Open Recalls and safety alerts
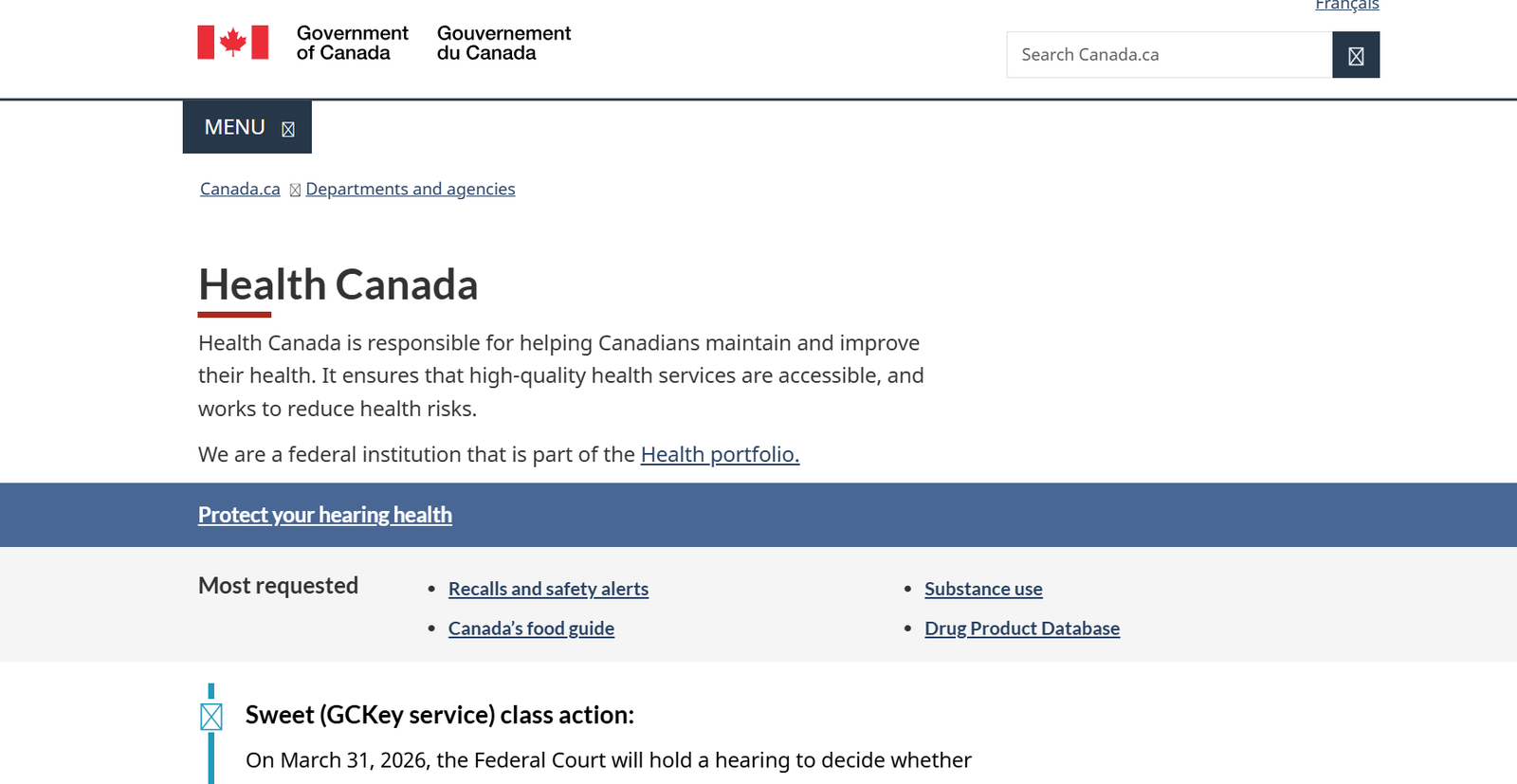Image resolution: width=1517 pixels, height=784 pixels. [548, 589]
